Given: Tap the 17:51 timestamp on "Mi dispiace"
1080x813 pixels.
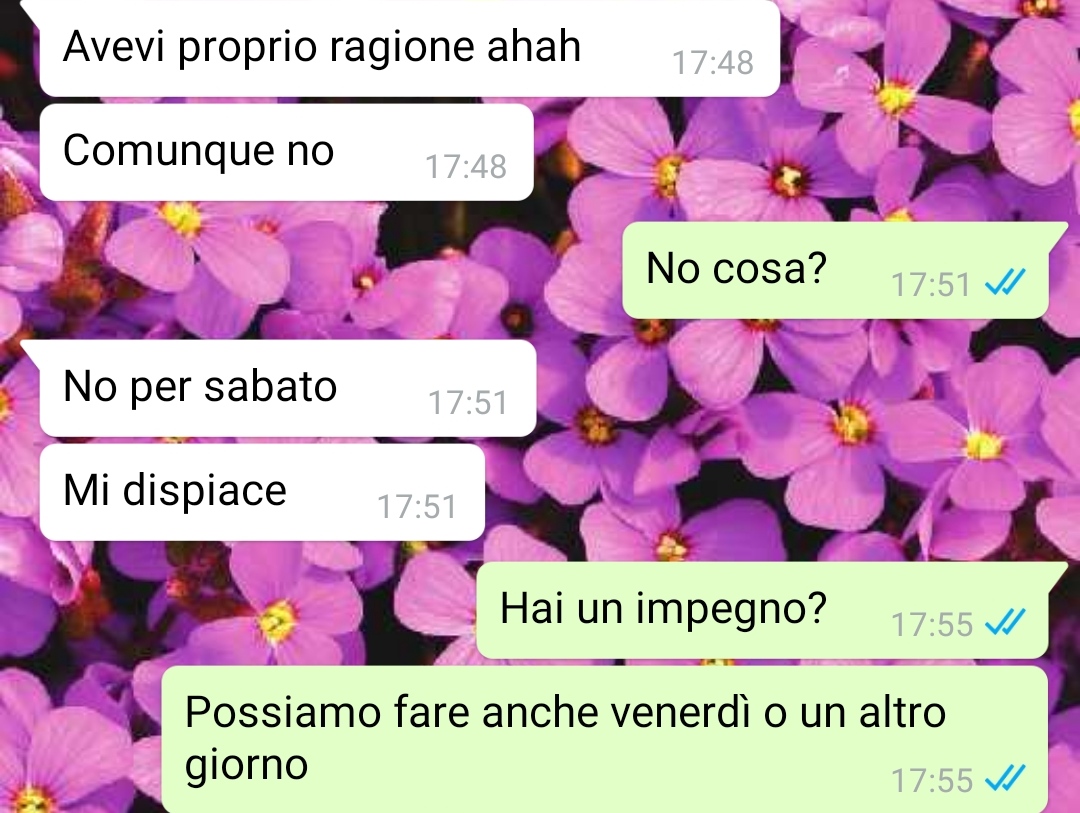Looking at the screenshot, I should (417, 507).
